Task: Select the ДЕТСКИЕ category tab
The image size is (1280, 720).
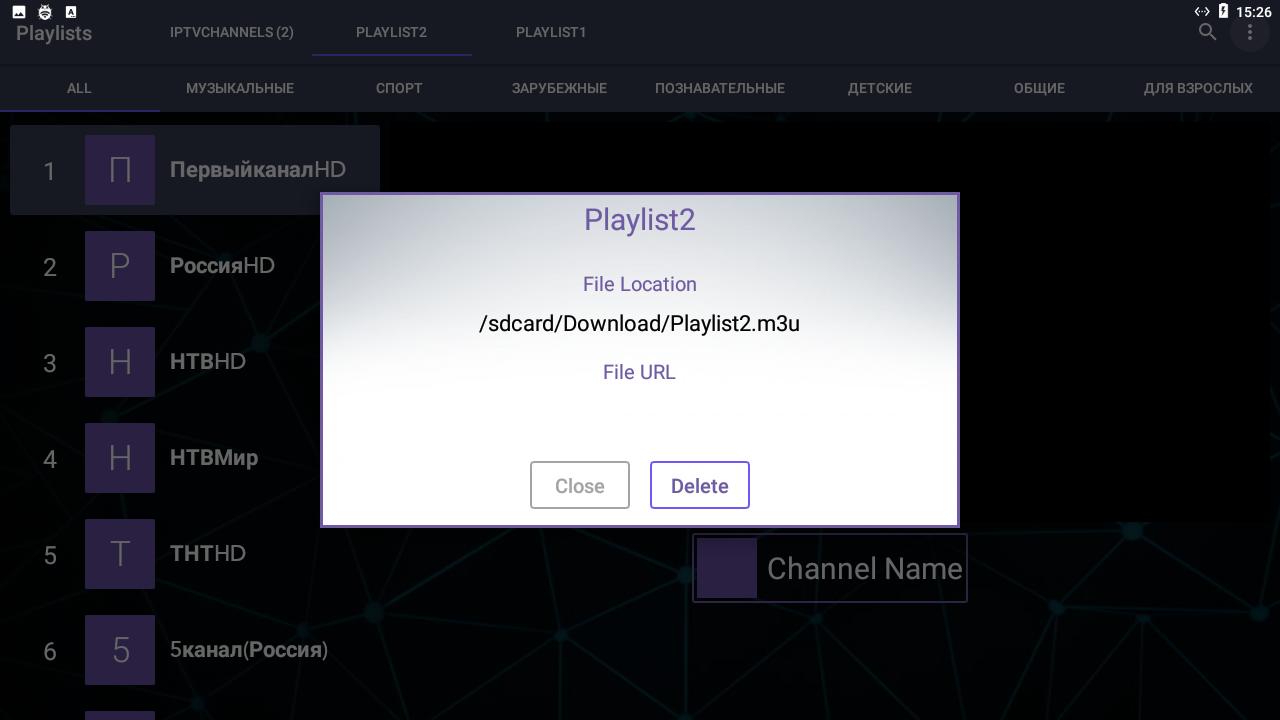Action: tap(880, 88)
